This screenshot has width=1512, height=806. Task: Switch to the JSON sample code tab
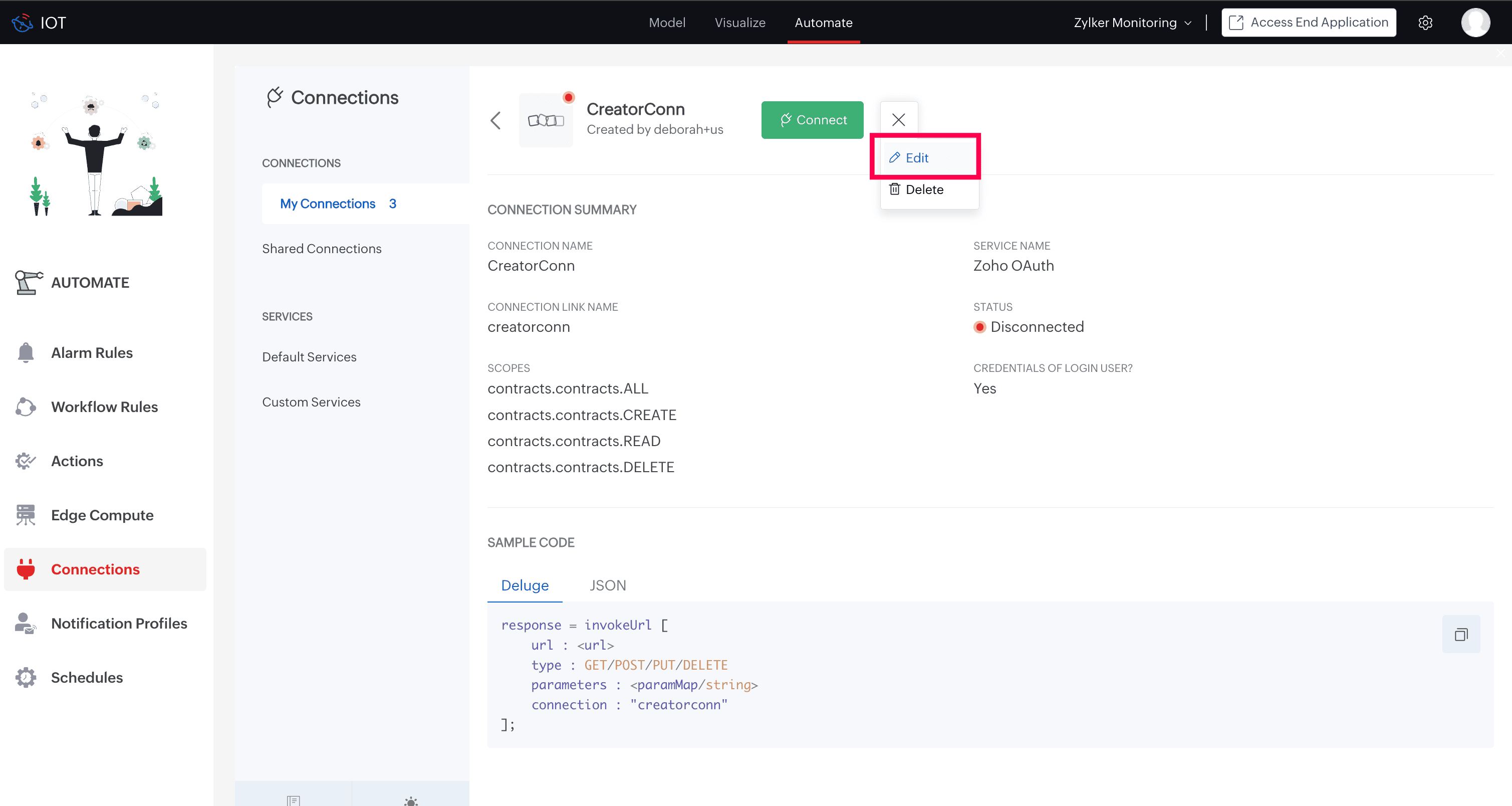[x=608, y=585]
